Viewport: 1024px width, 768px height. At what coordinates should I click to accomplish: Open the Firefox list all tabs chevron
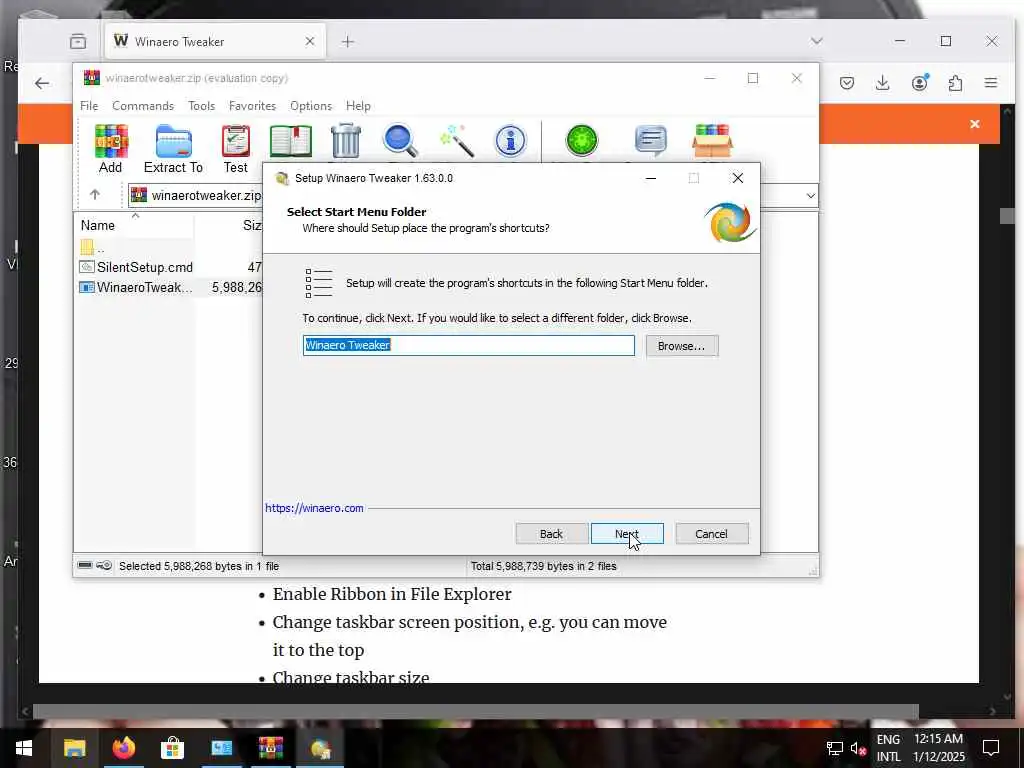(x=816, y=41)
